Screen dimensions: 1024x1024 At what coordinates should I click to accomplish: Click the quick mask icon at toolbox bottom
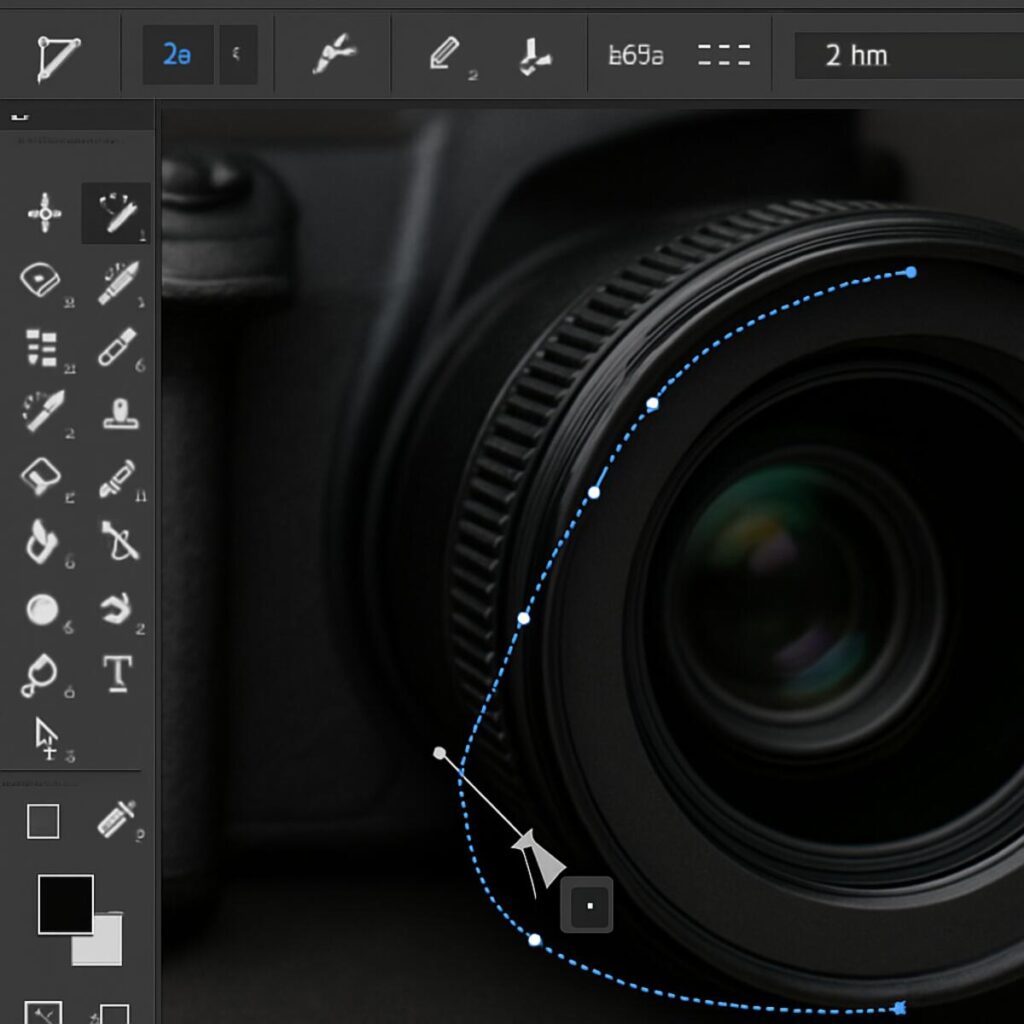click(x=43, y=1012)
